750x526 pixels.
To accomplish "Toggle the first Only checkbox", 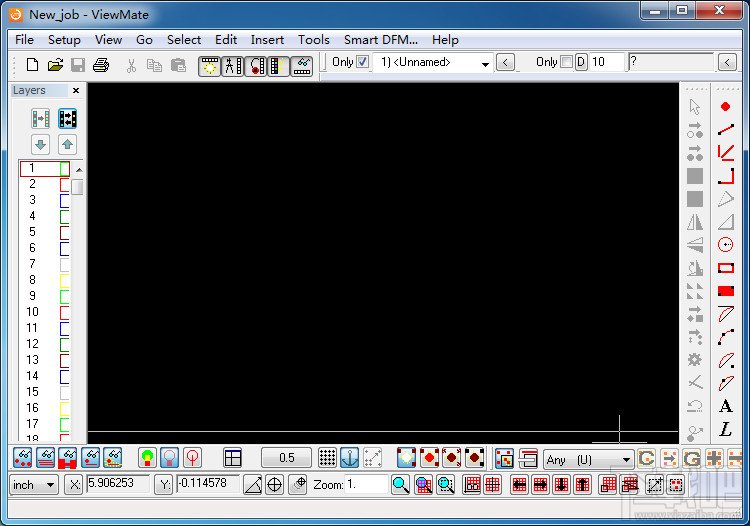I will click(363, 62).
